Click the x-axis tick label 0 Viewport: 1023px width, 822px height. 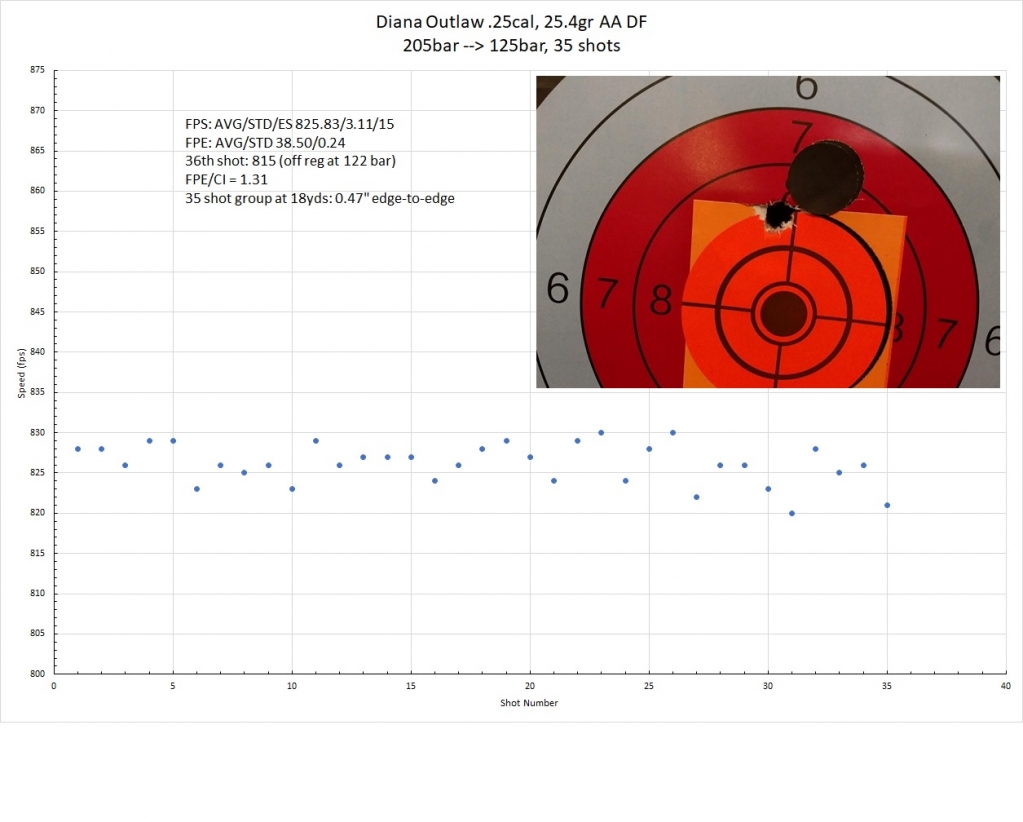54,686
